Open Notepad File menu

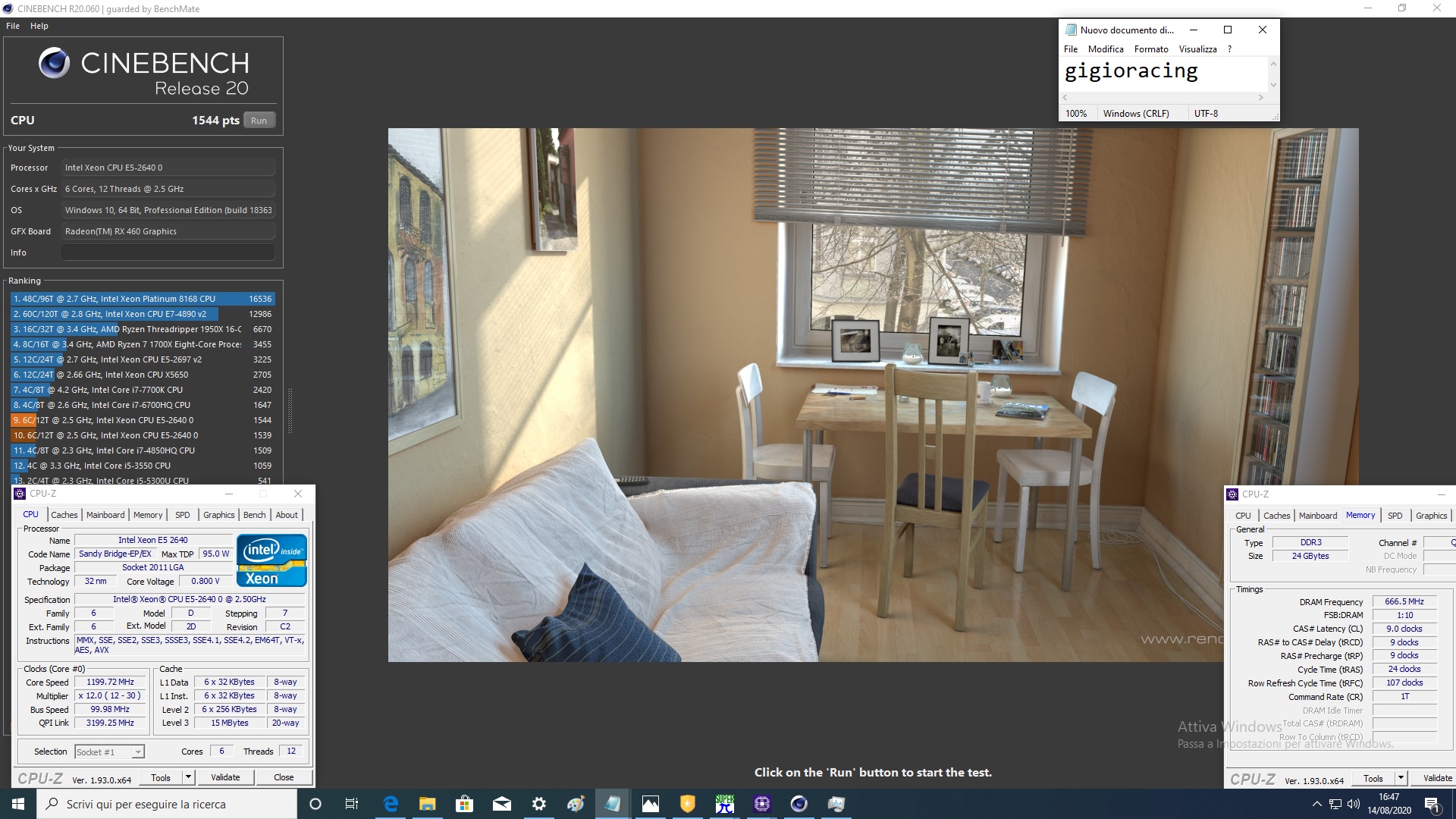tap(1071, 49)
